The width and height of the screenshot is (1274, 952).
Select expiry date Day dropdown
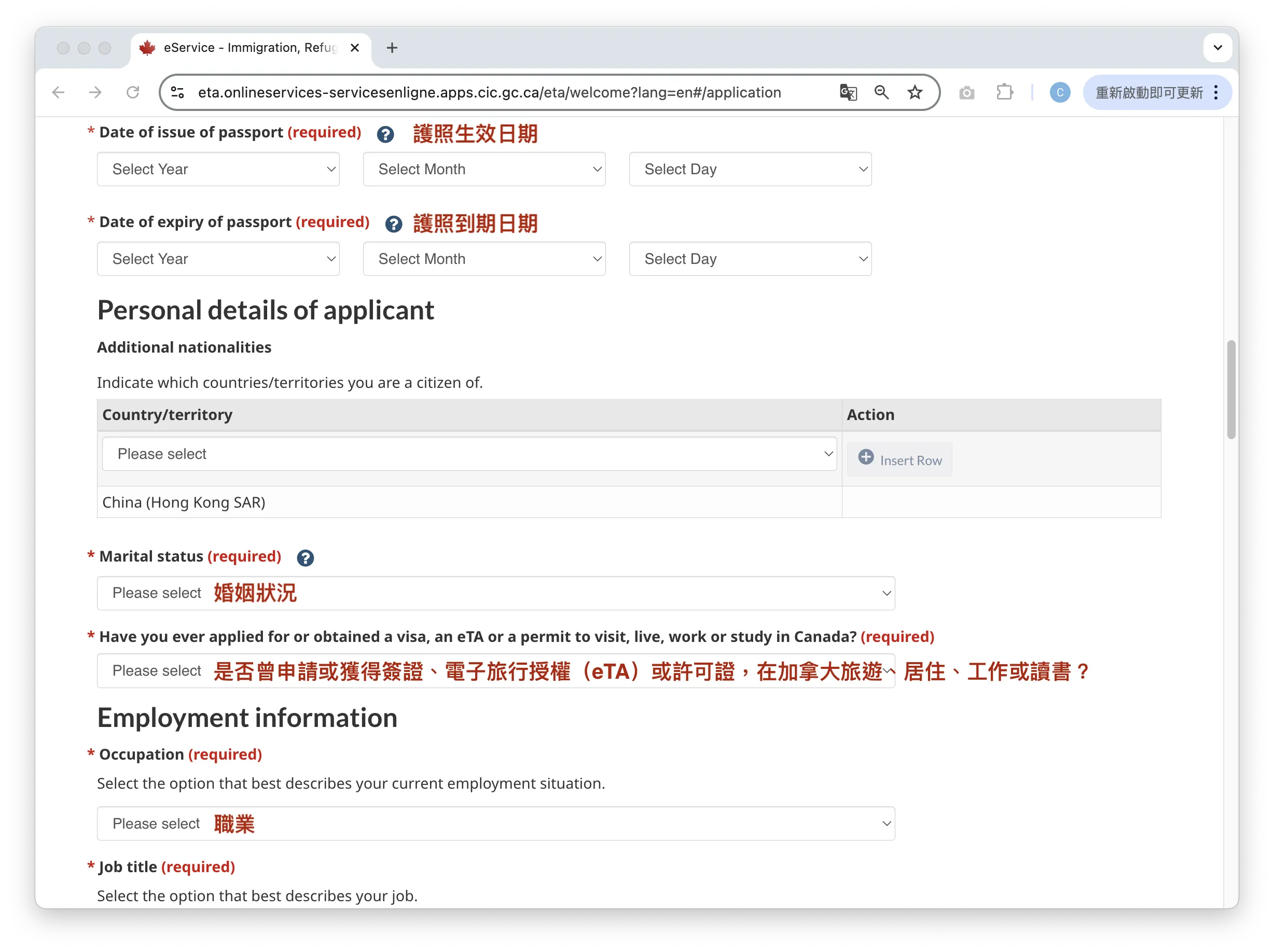(x=751, y=259)
